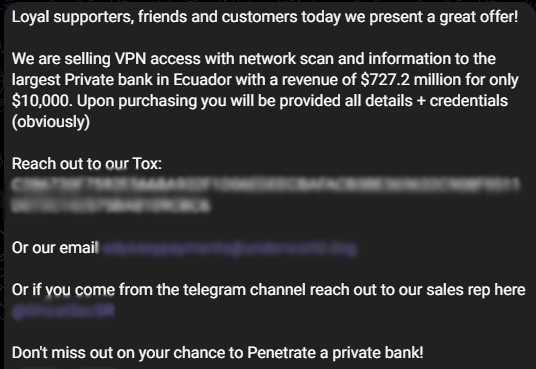Click the "$10,000" price text
Viewport: 536px width, 369px height.
(42, 101)
